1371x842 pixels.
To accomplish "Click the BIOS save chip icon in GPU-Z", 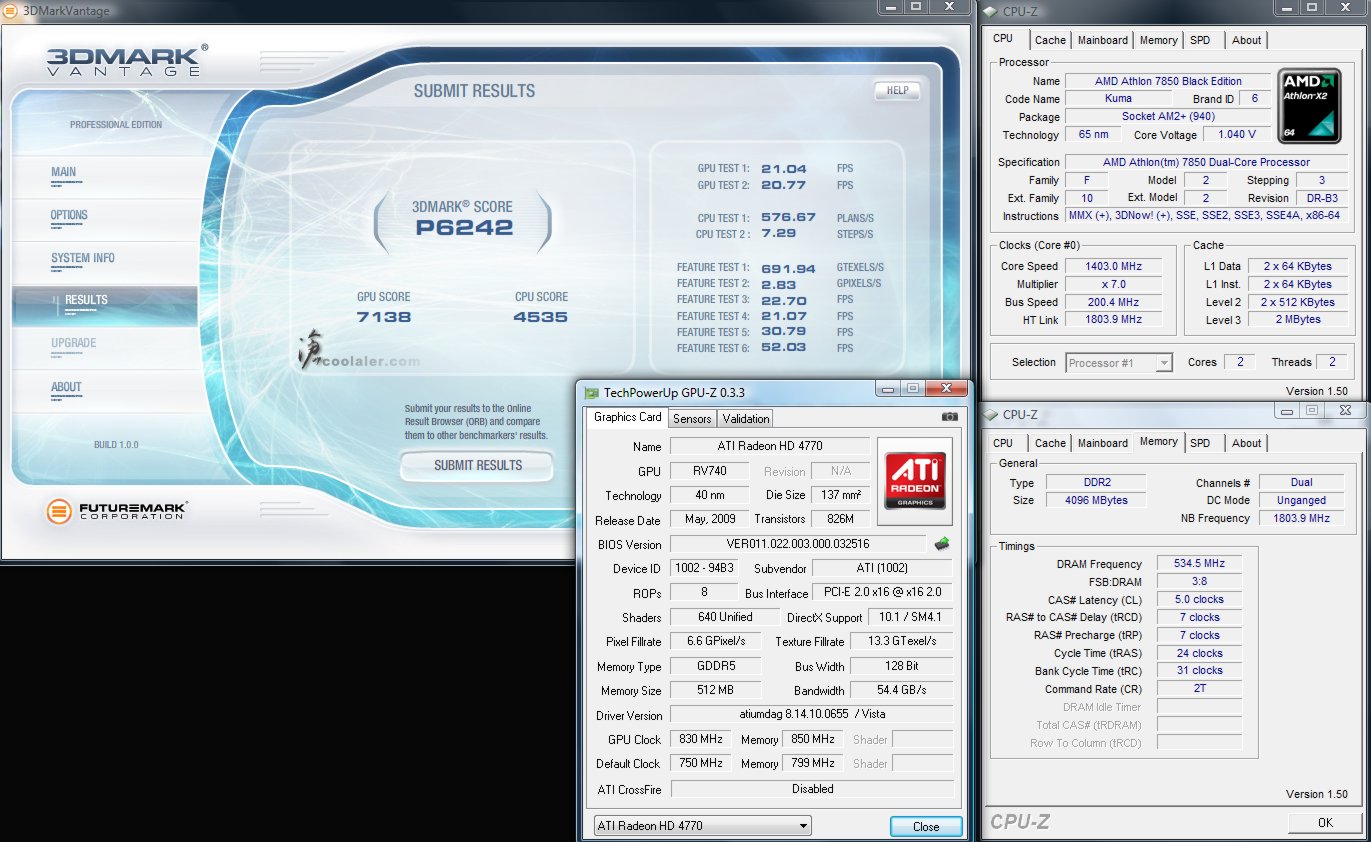I will 941,544.
